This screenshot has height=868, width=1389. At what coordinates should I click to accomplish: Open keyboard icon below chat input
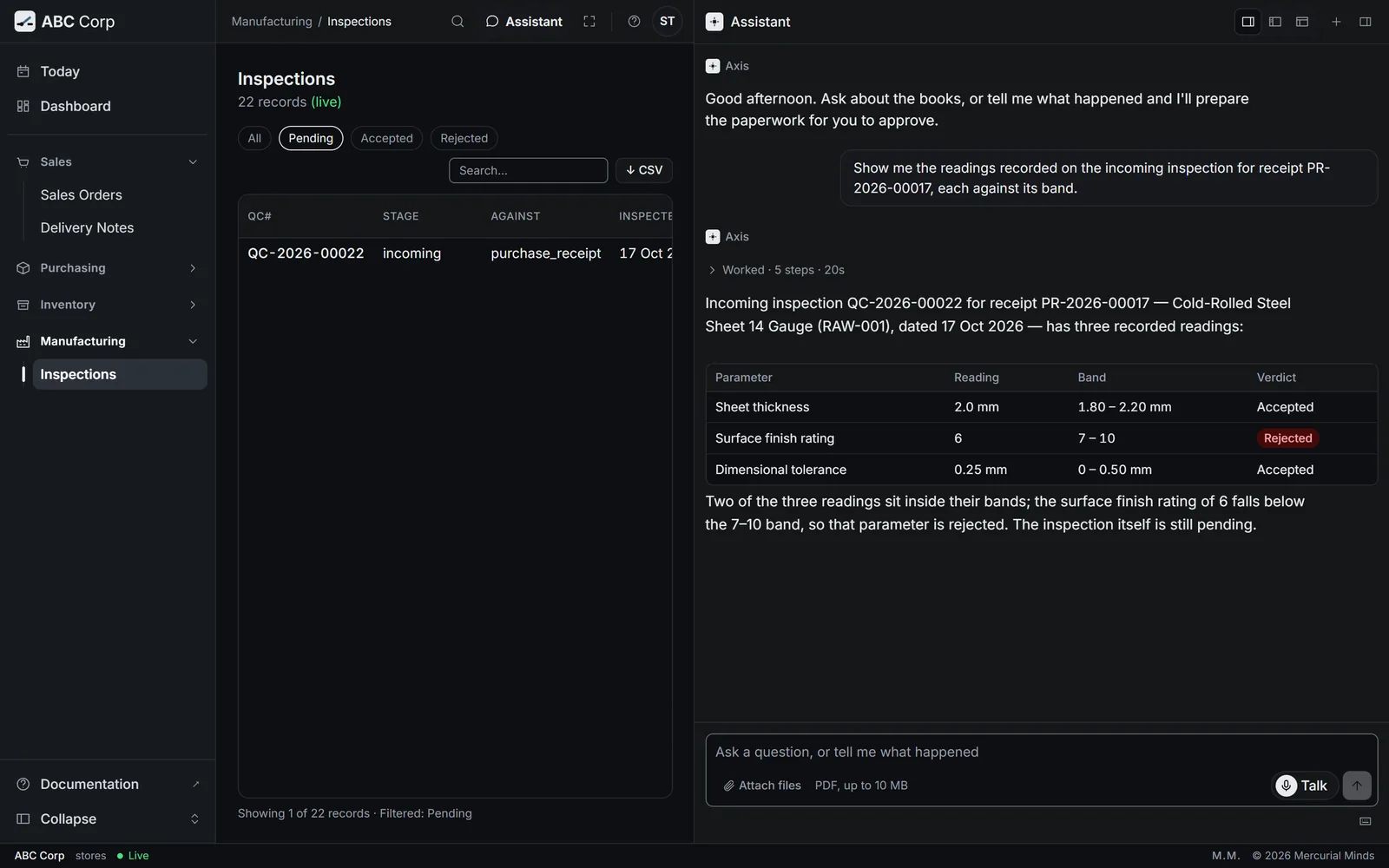click(x=1365, y=821)
